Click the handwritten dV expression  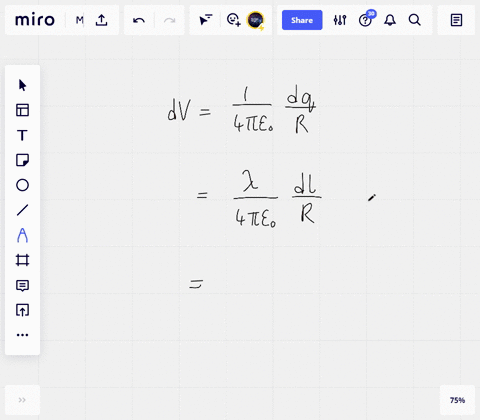click(179, 110)
